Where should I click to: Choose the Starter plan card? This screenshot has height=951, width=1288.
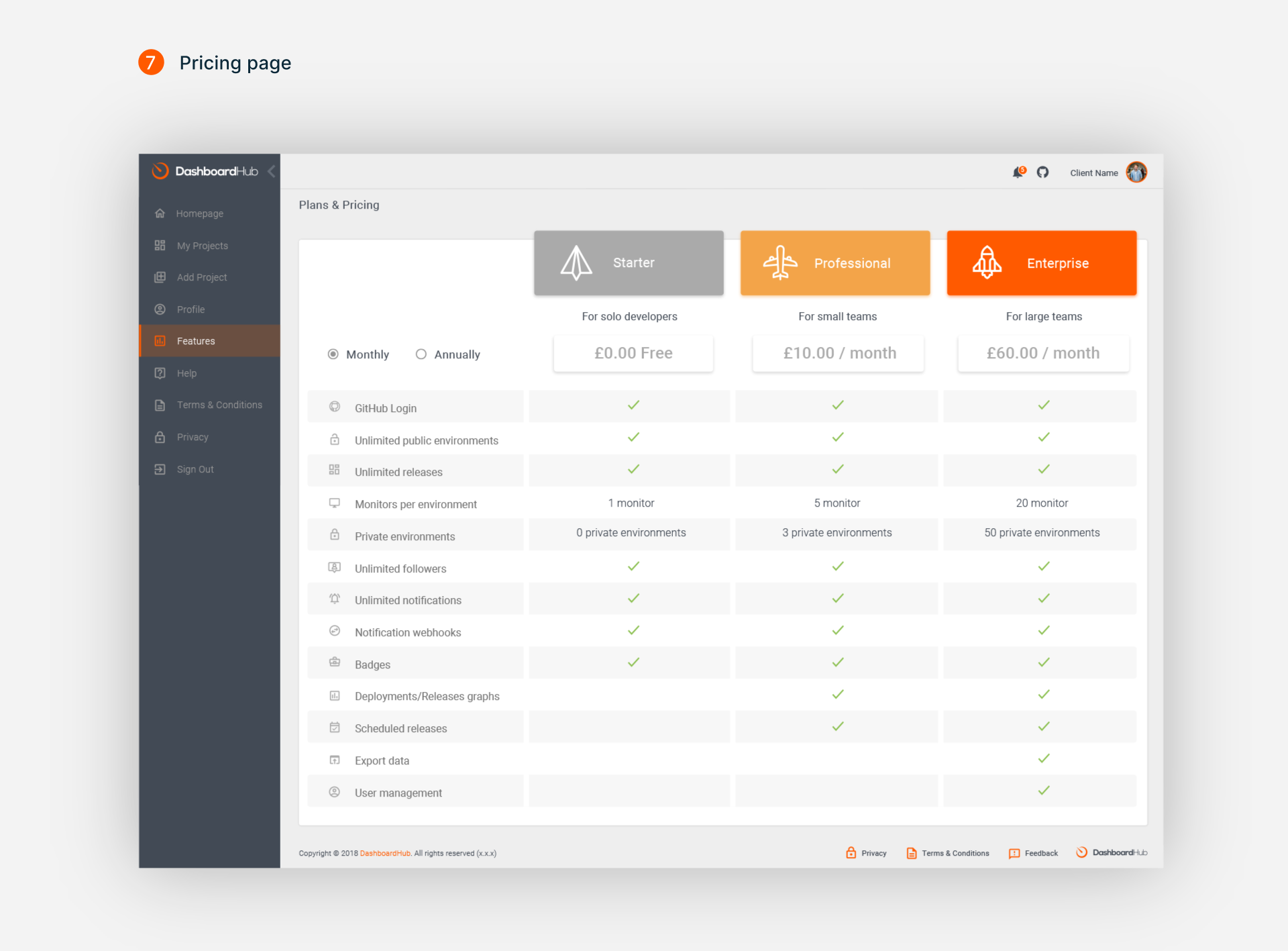click(629, 263)
